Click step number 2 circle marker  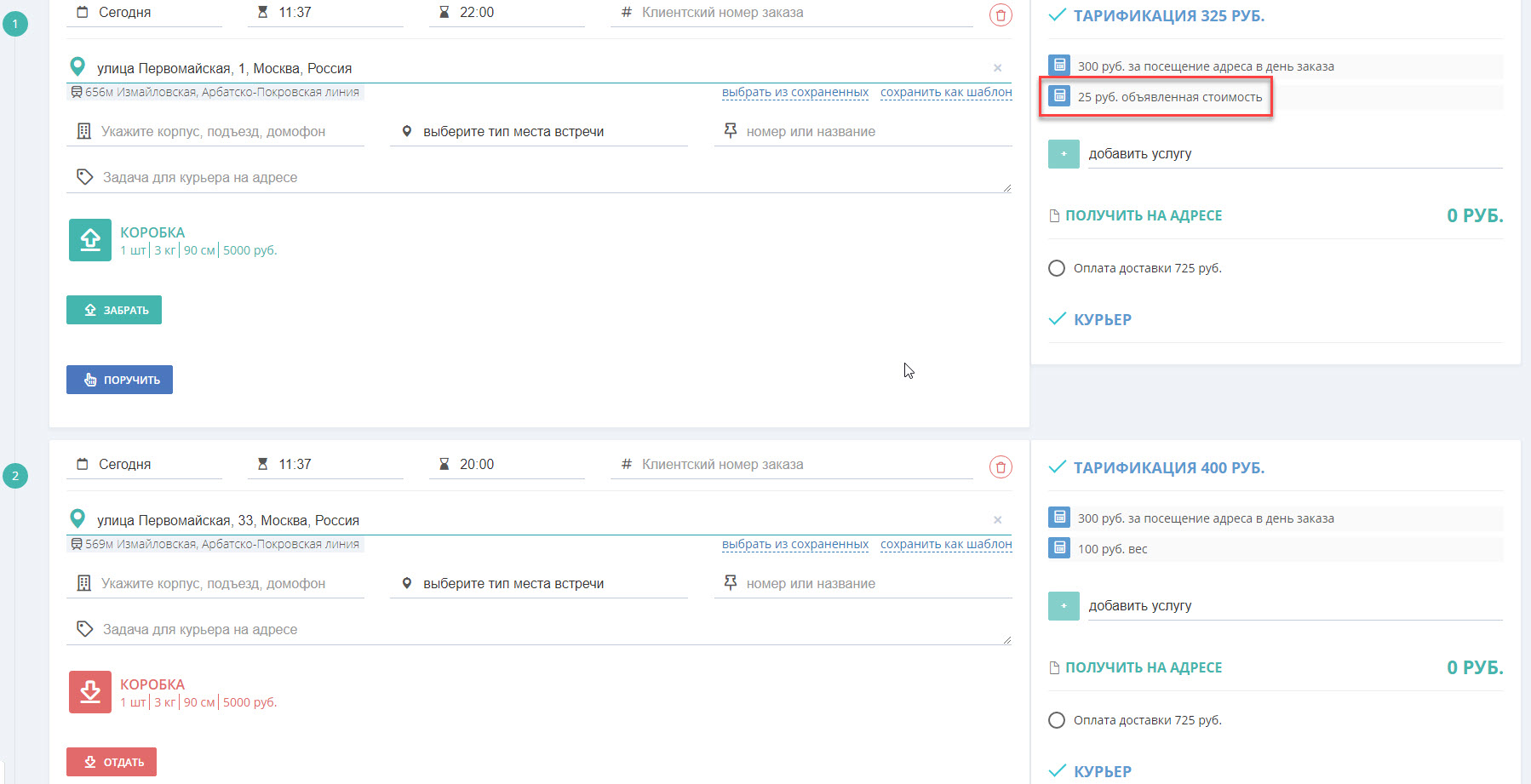(15, 476)
